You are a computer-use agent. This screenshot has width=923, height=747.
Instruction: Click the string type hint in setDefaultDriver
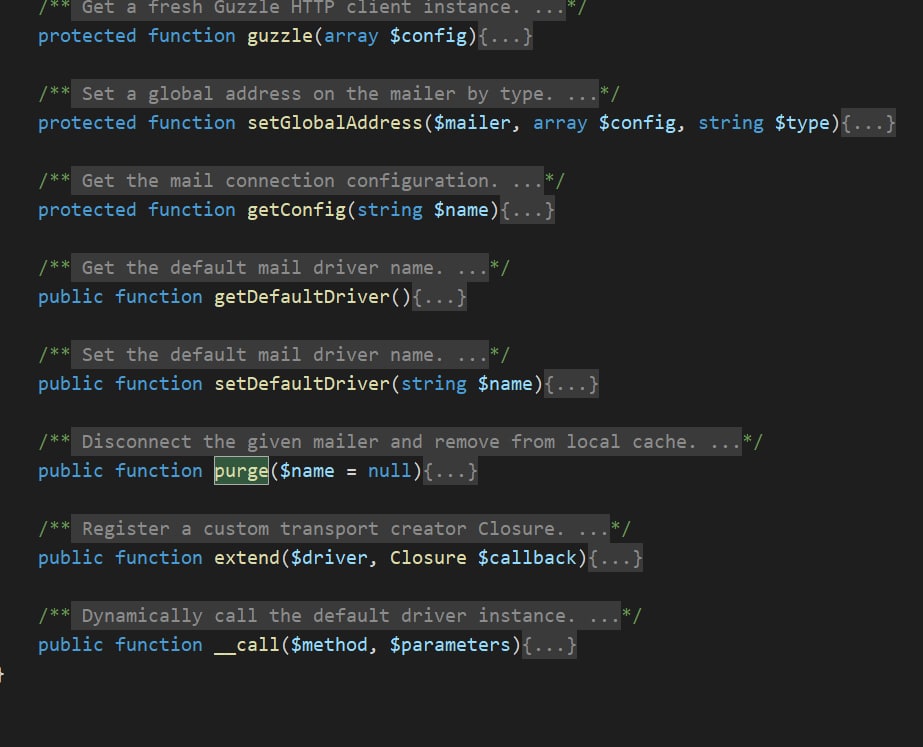(x=434, y=384)
